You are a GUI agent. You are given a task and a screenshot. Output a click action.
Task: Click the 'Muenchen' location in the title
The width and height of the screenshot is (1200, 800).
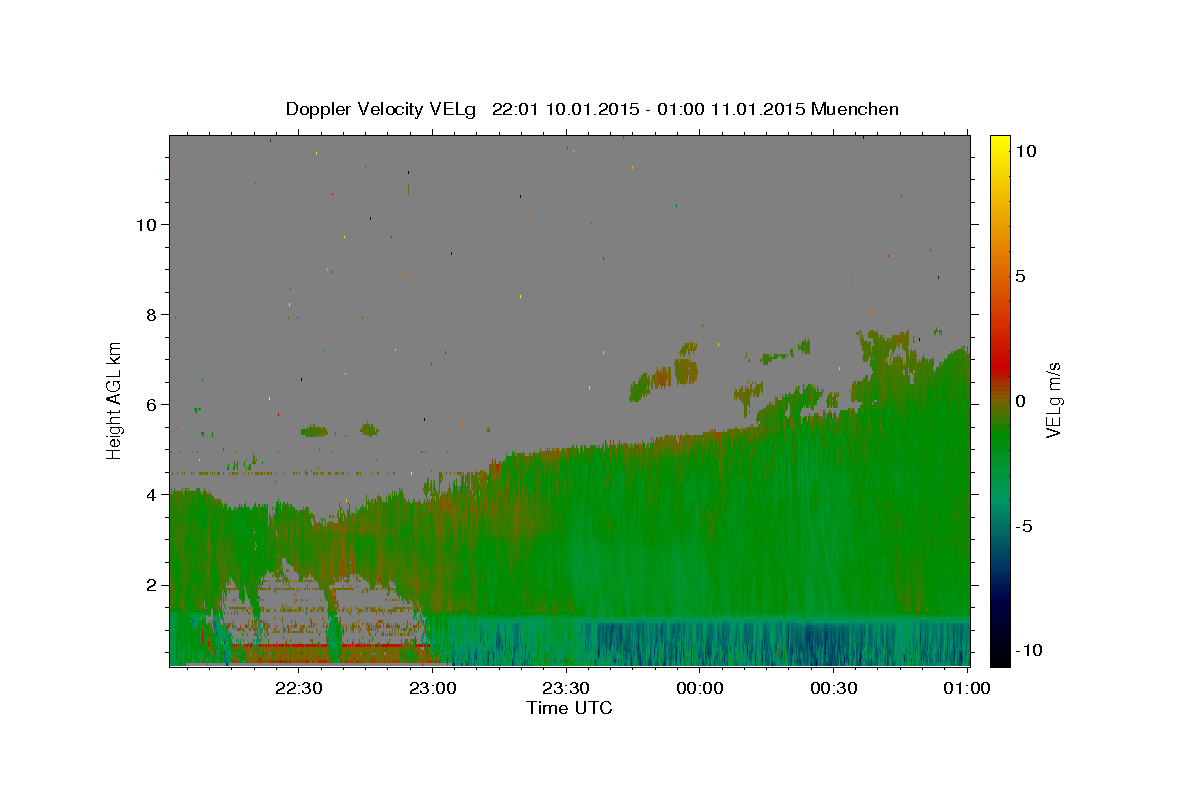[855, 109]
